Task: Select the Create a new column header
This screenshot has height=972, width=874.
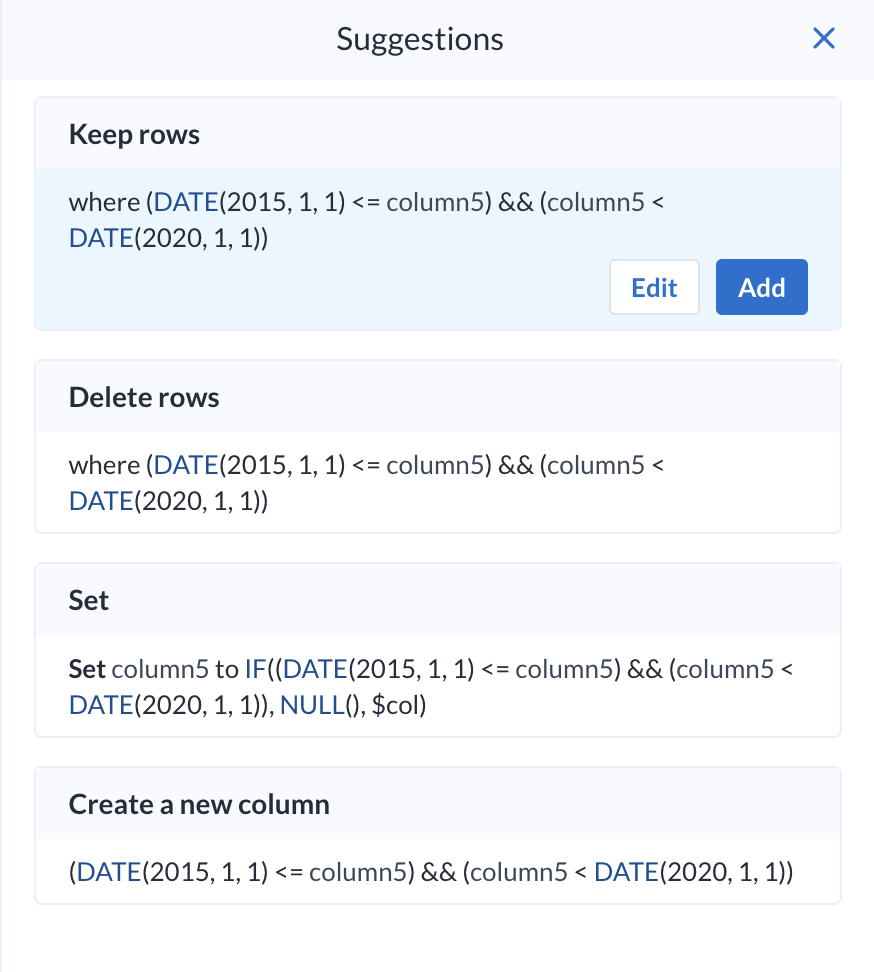Action: (x=199, y=804)
